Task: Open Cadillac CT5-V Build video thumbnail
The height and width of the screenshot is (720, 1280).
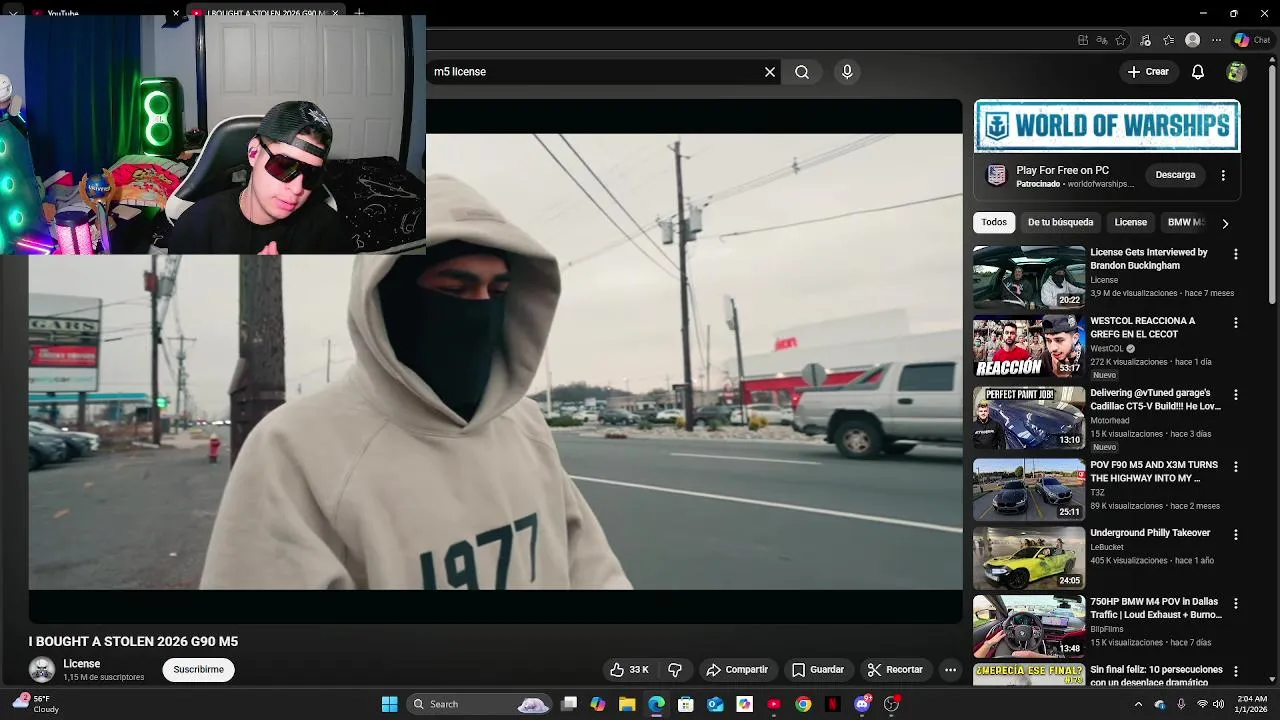Action: (x=1029, y=418)
